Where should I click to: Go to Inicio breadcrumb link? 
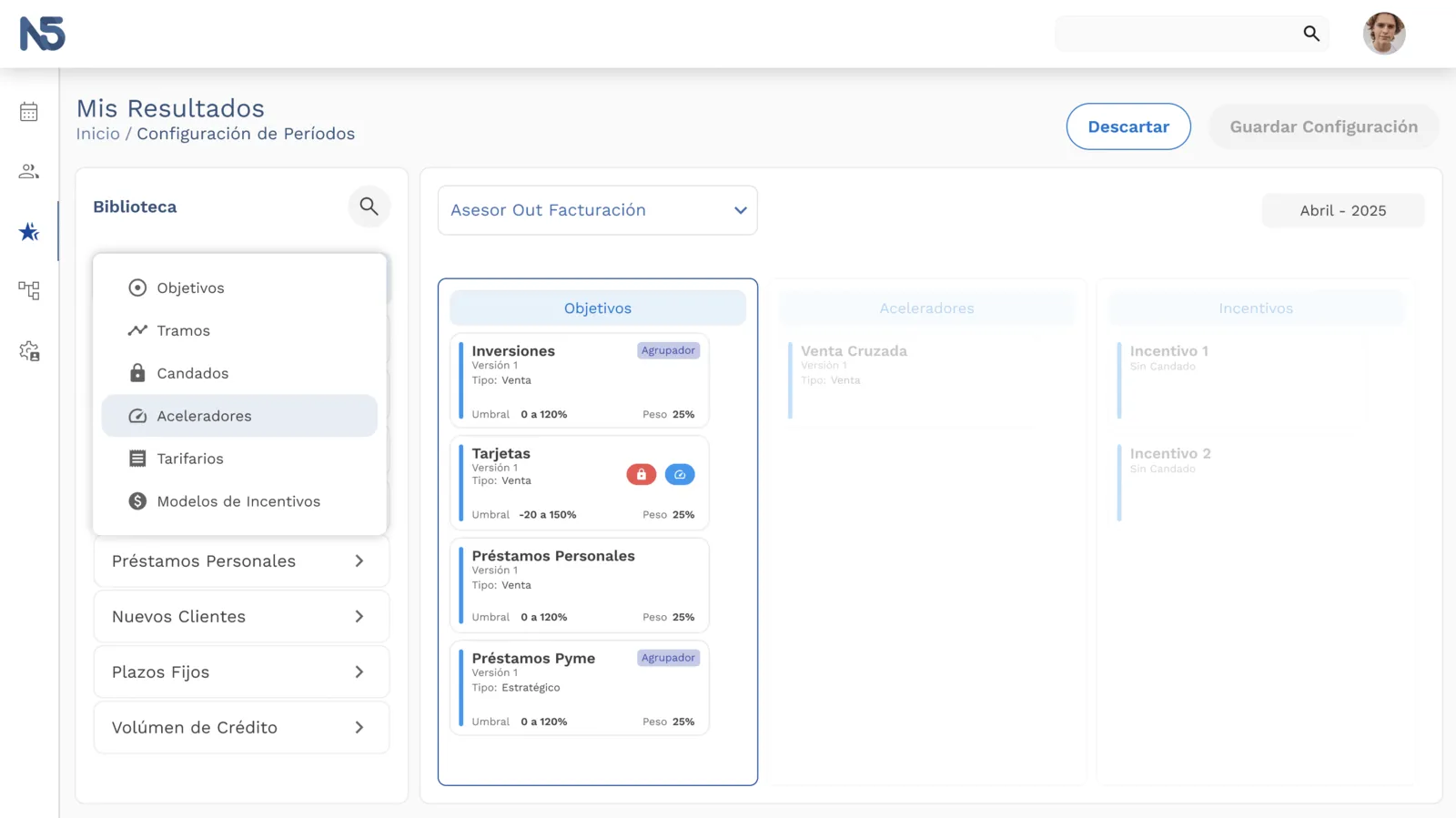[98, 134]
